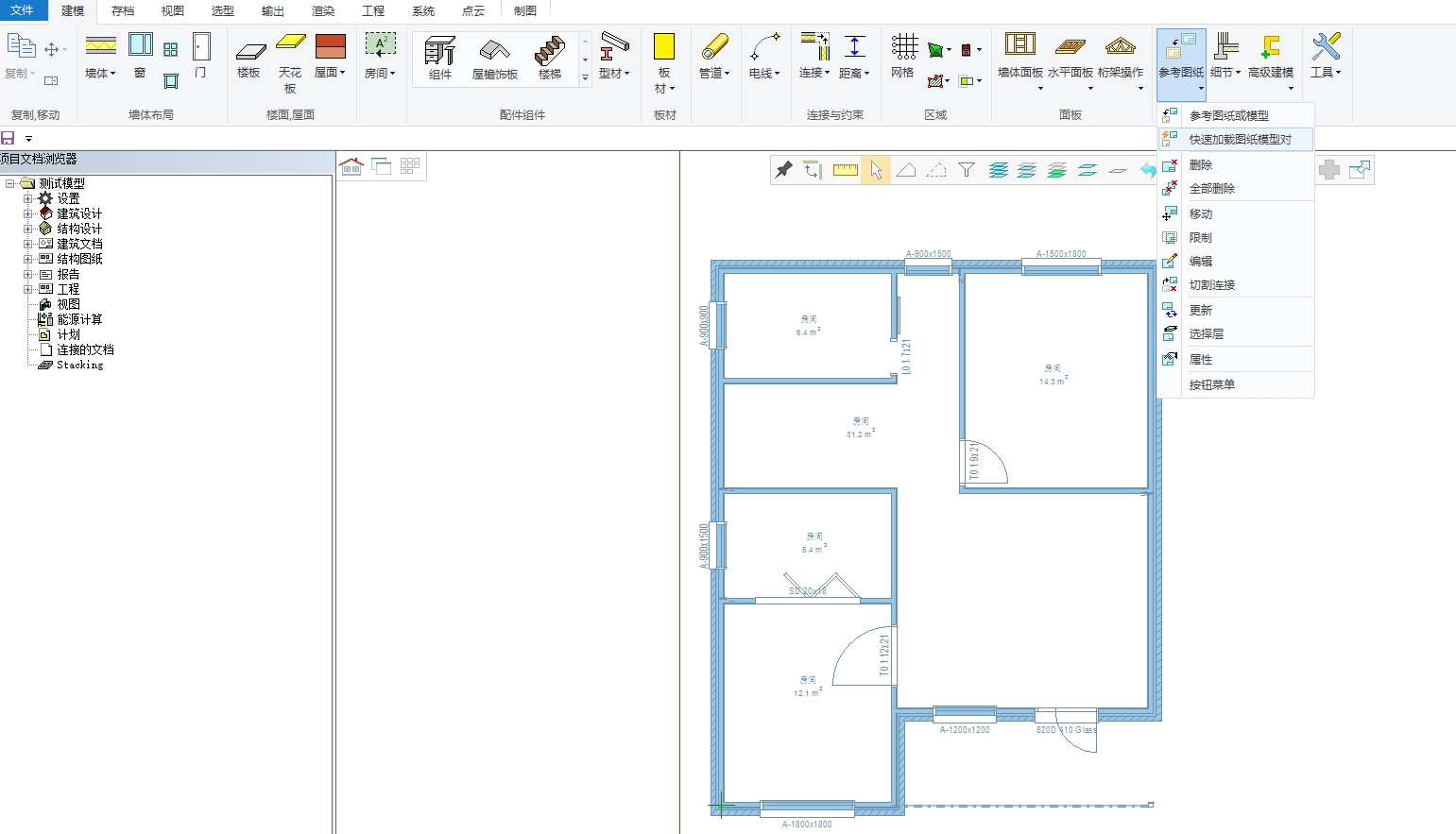Image resolution: width=1456 pixels, height=834 pixels.
Task: Click the save disk icon
Action: pos(9,138)
